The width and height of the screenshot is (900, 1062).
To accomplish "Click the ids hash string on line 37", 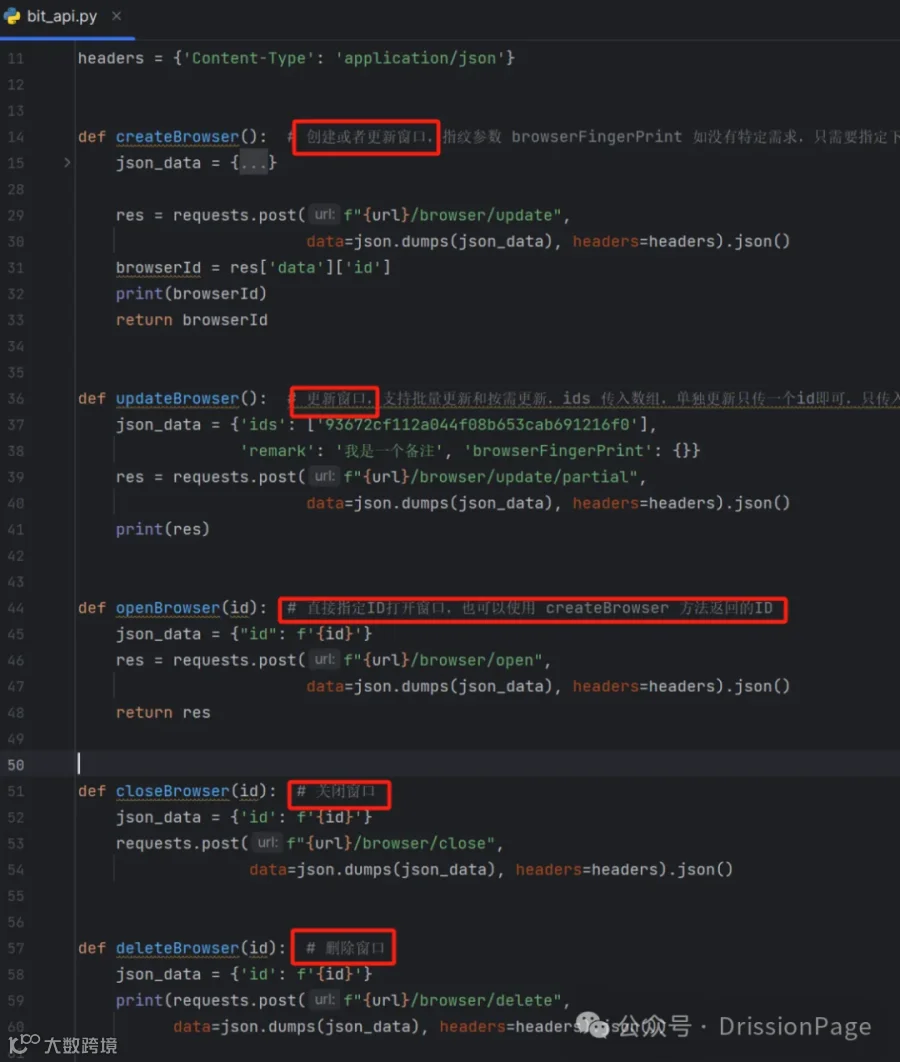I will point(477,425).
